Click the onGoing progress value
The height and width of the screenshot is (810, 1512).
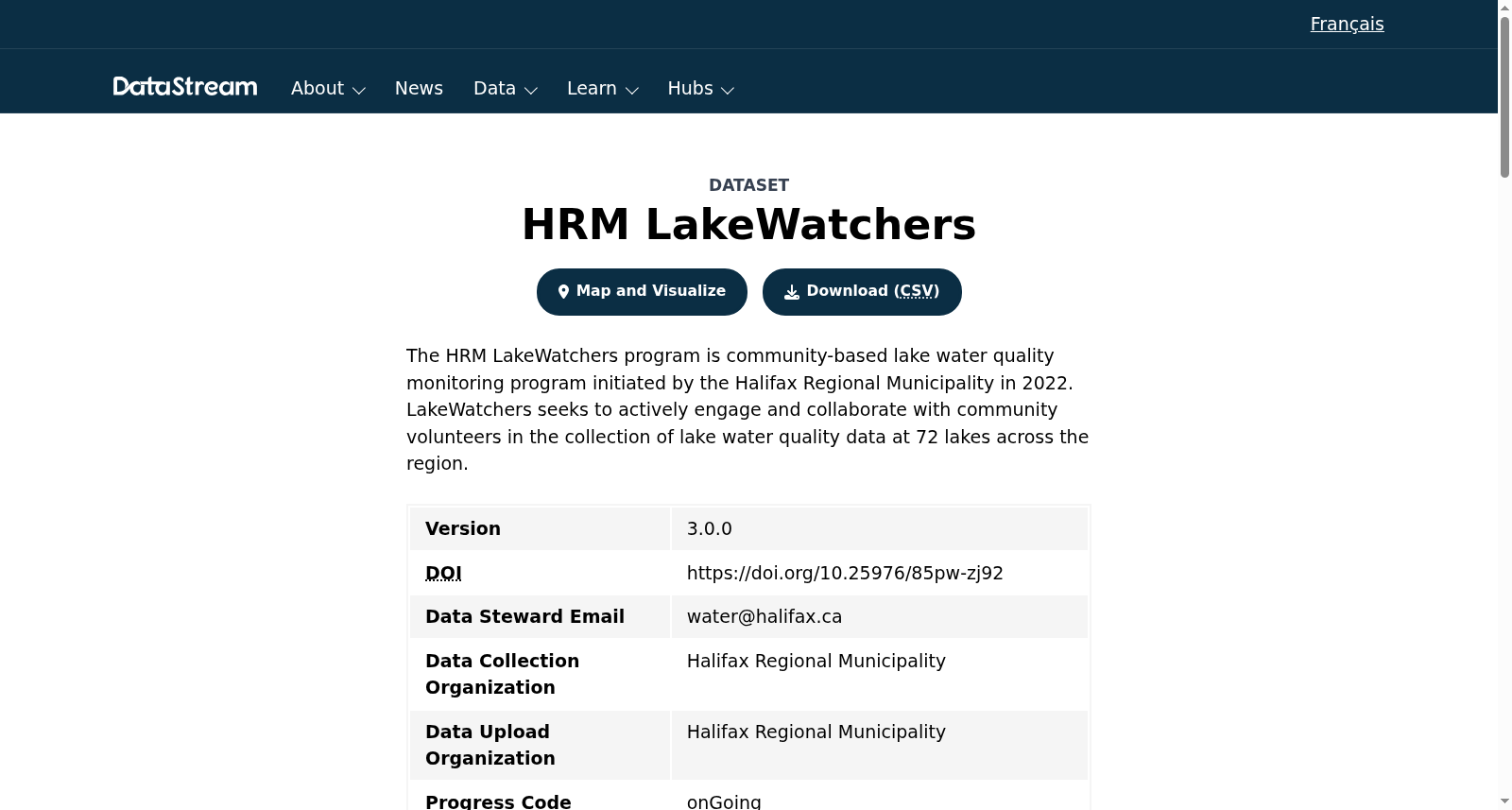tap(724, 801)
